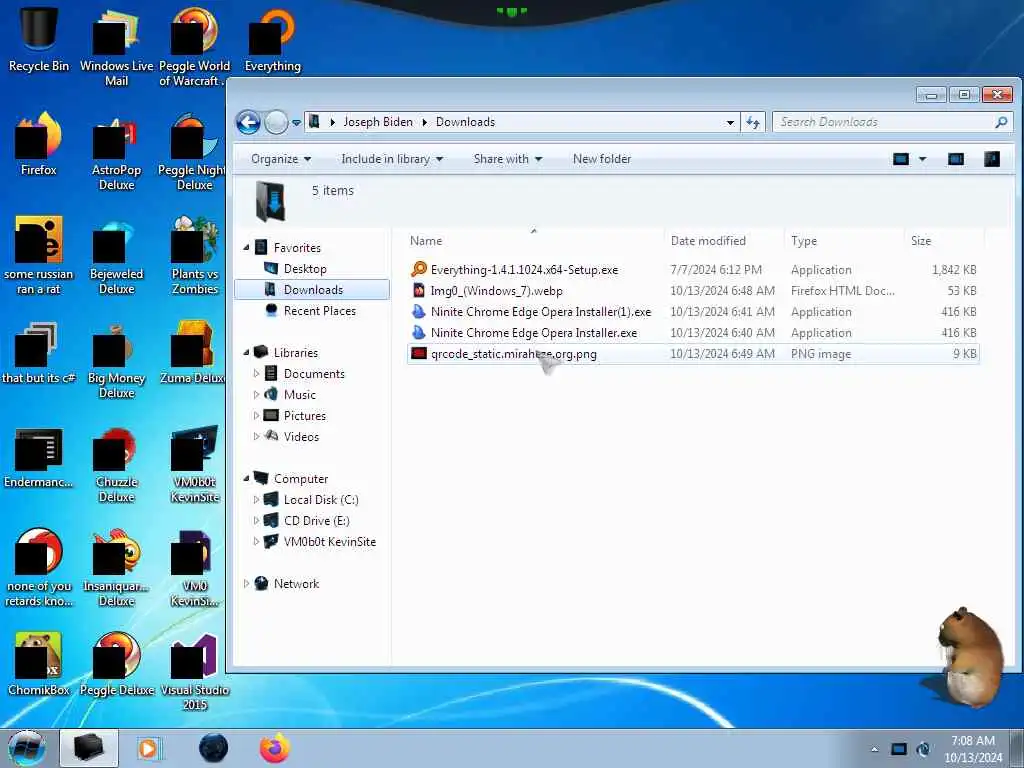Open recent pages dropdown beside Forward
Viewport: 1024px width, 768px height.
tap(296, 122)
